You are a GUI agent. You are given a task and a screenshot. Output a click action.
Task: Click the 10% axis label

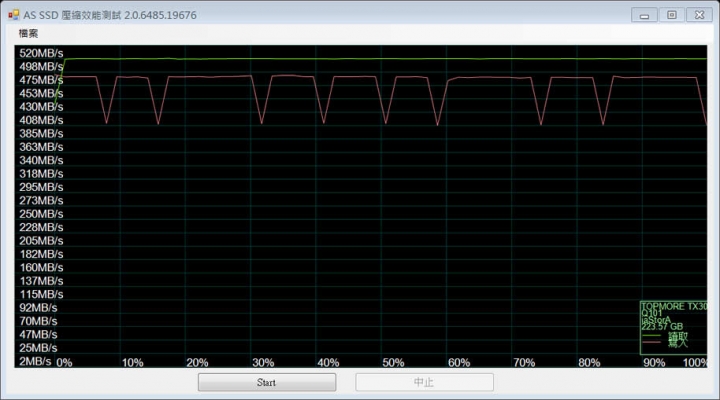point(133,362)
